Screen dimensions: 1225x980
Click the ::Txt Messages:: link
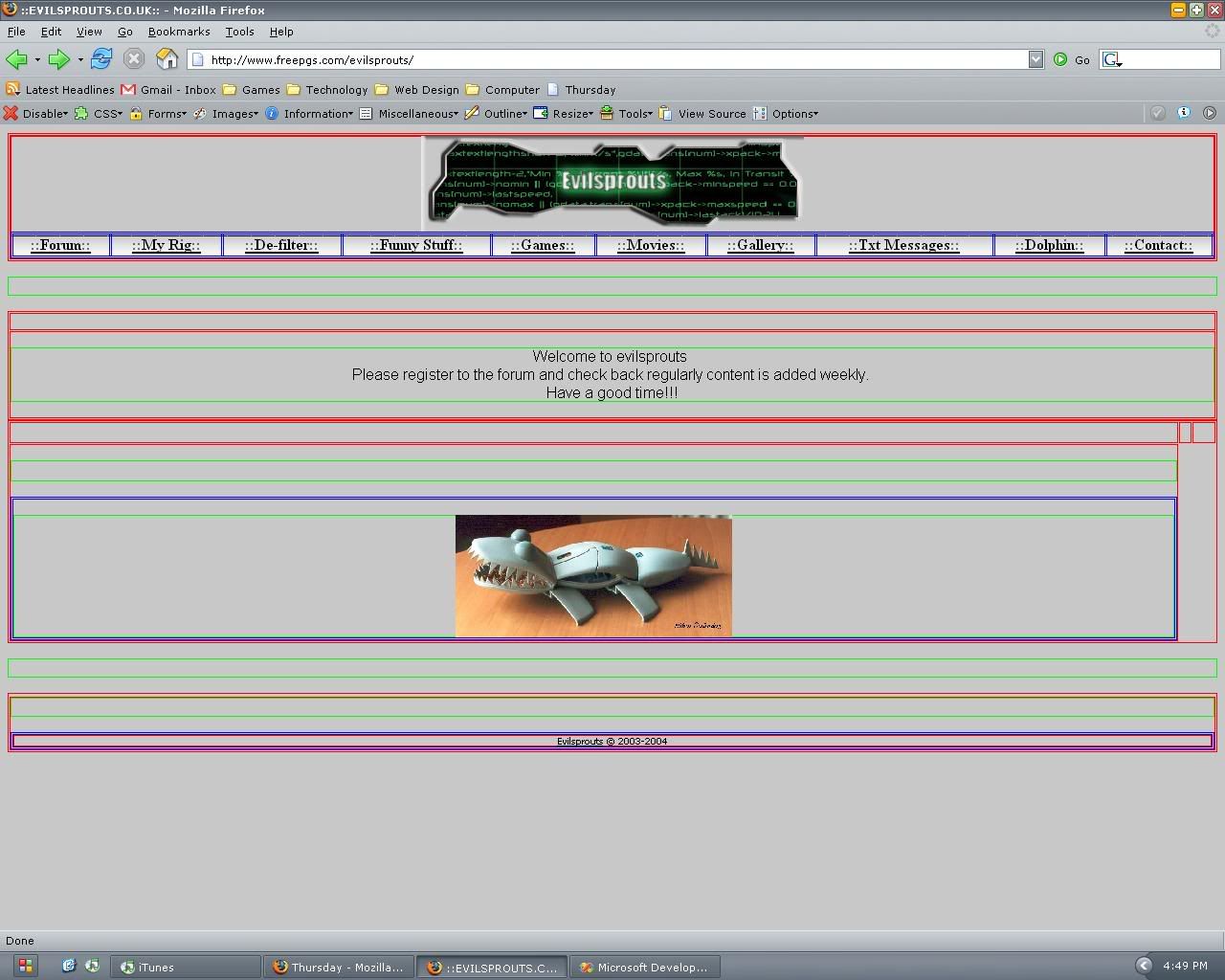coord(903,245)
